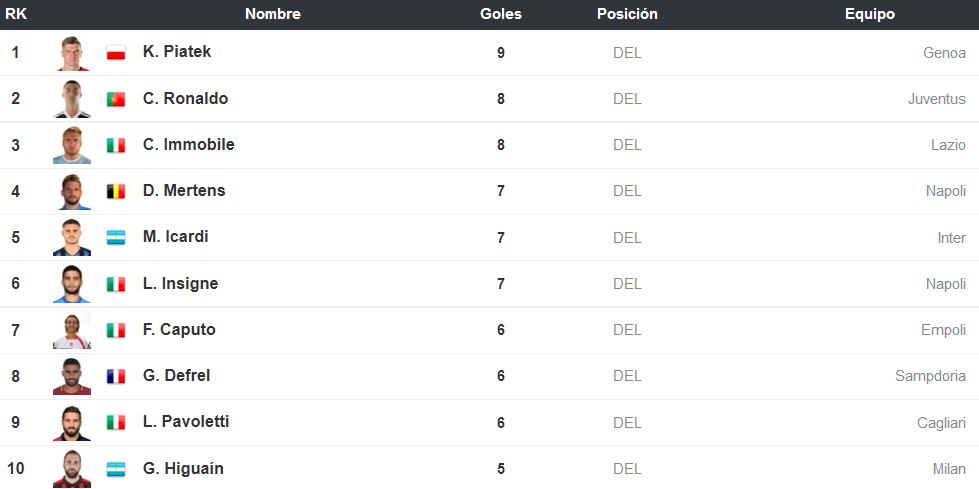Open the L. Pavoletti name link
Screen dimensions: 979x489
click(x=186, y=422)
